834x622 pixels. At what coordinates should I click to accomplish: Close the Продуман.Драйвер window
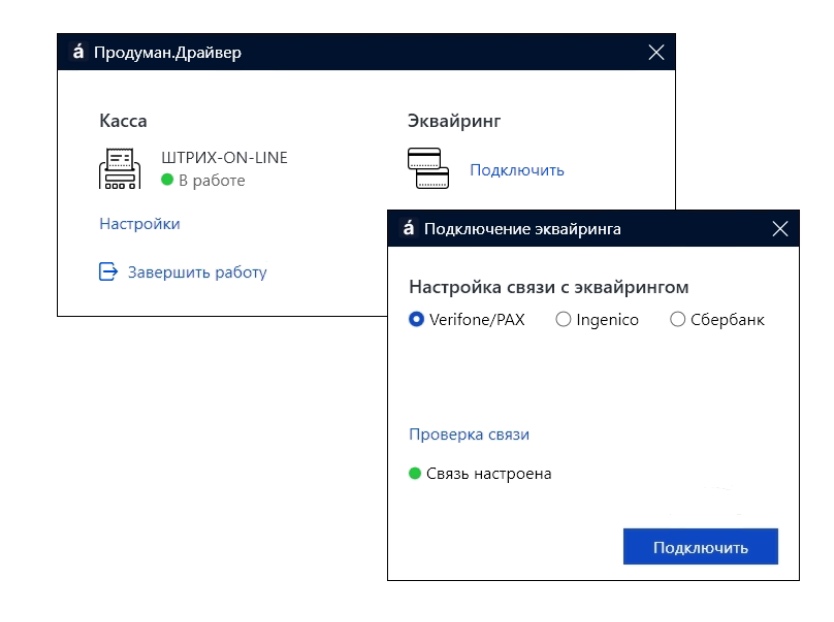click(656, 52)
